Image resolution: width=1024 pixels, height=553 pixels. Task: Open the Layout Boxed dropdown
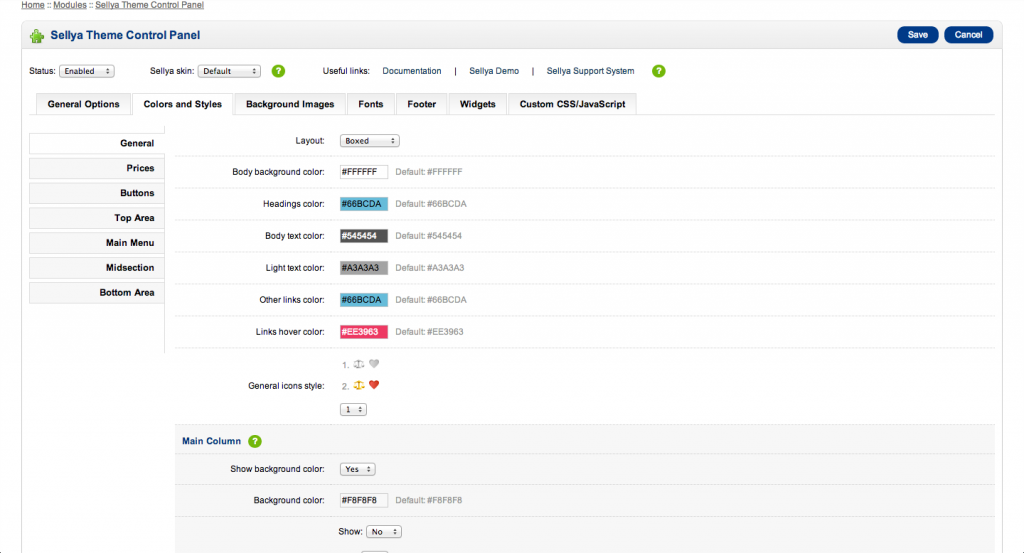tap(370, 141)
